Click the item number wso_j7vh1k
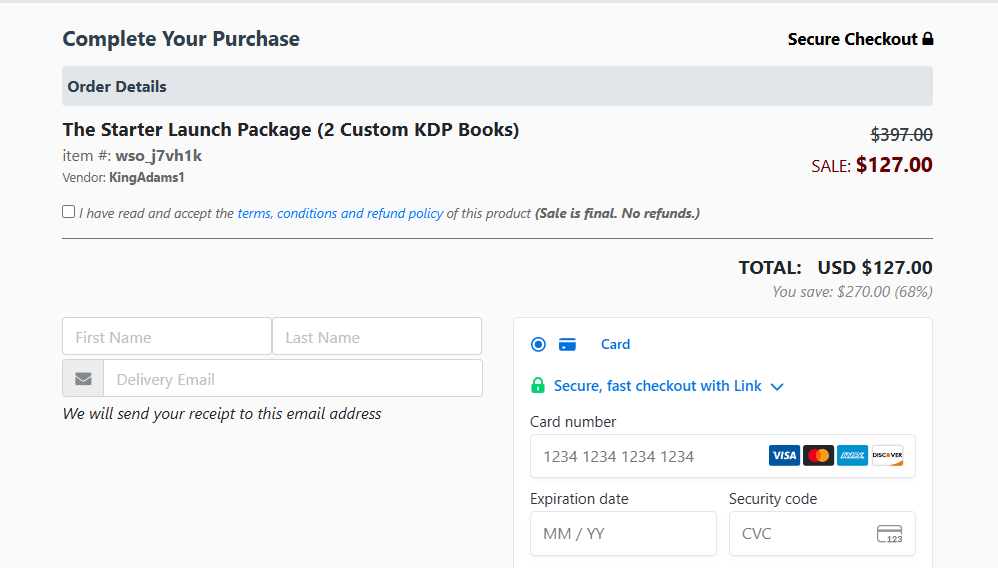998x568 pixels. click(158, 156)
